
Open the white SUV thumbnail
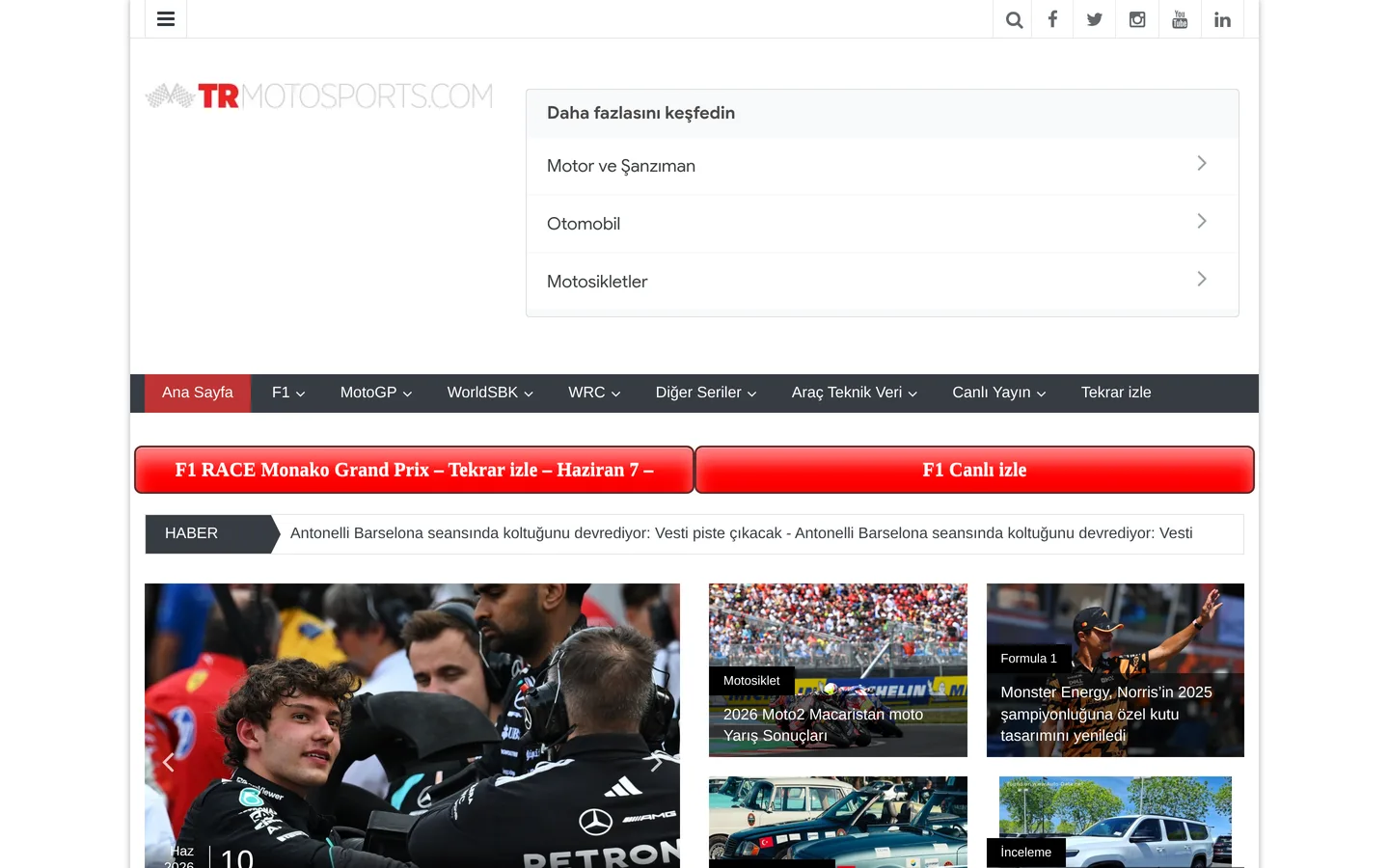coord(1115,822)
